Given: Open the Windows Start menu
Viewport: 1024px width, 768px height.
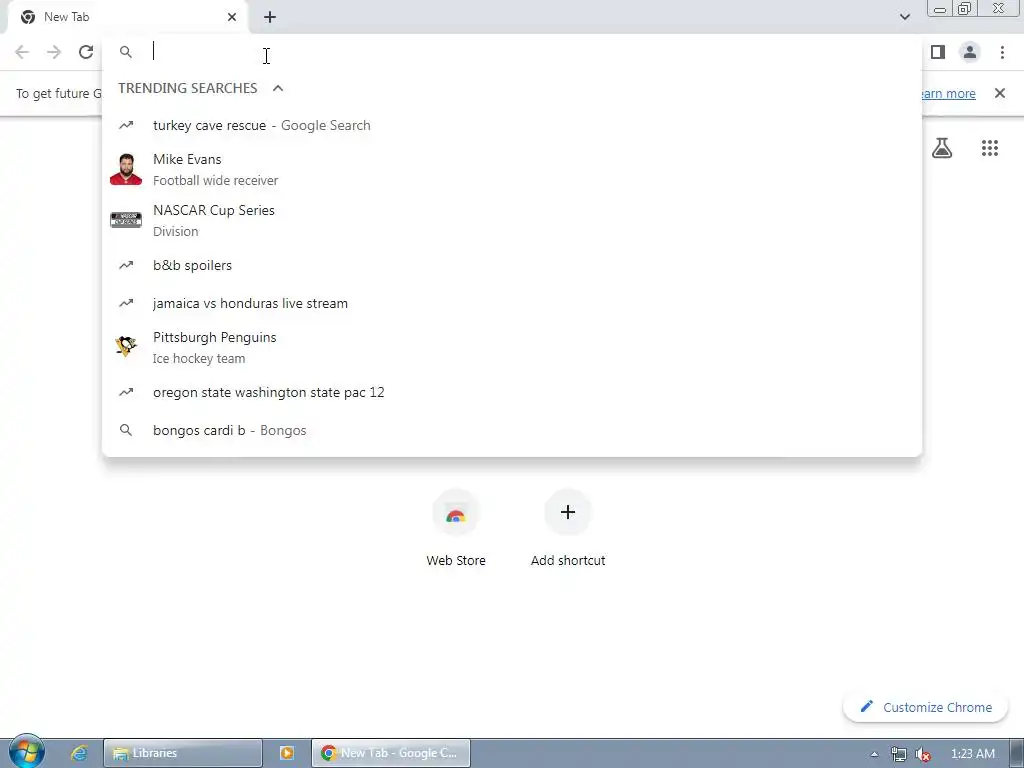Looking at the screenshot, I should click(26, 752).
